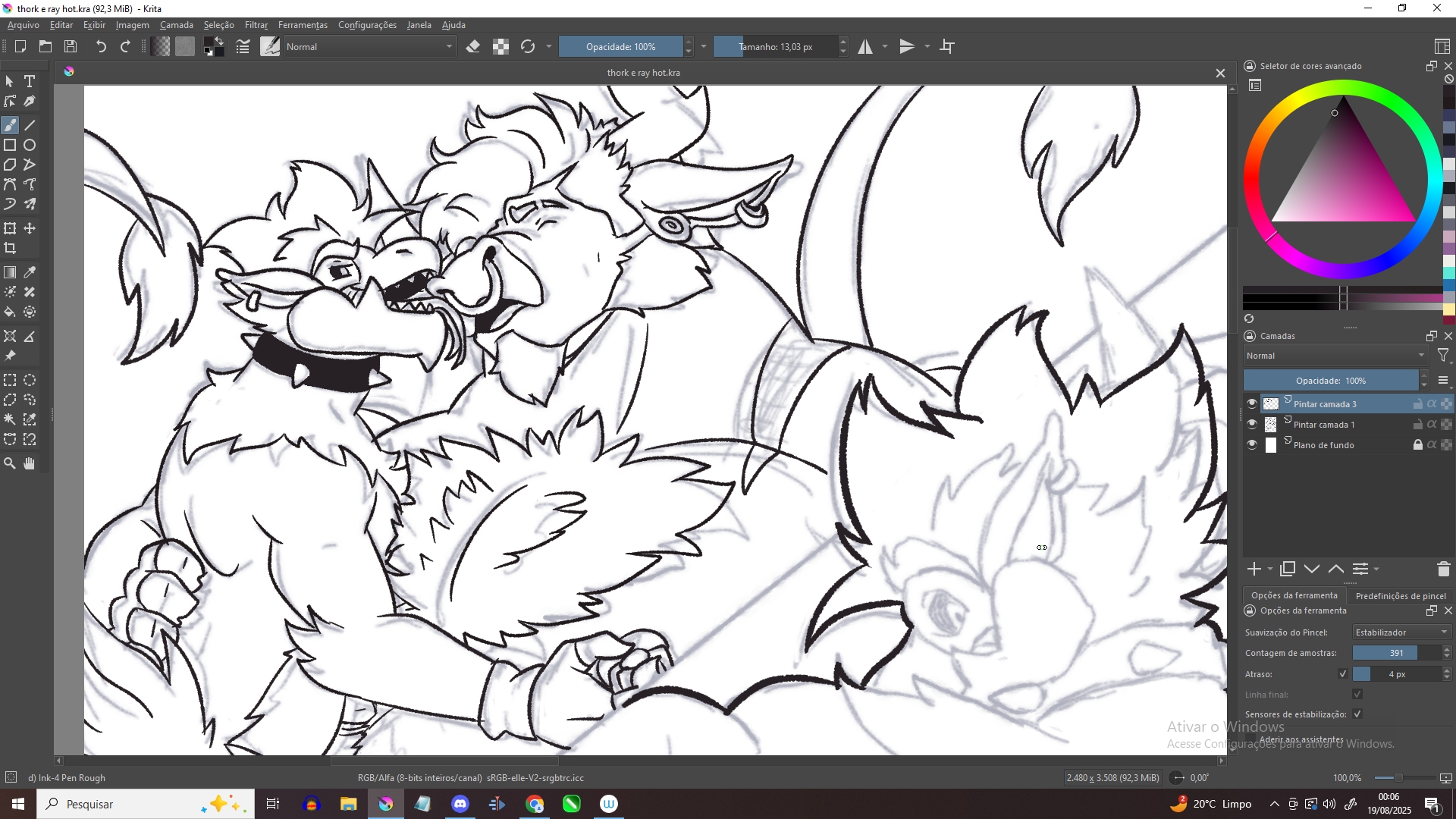Toggle eraser mode in toolbar
The width and height of the screenshot is (1456, 819).
[473, 47]
